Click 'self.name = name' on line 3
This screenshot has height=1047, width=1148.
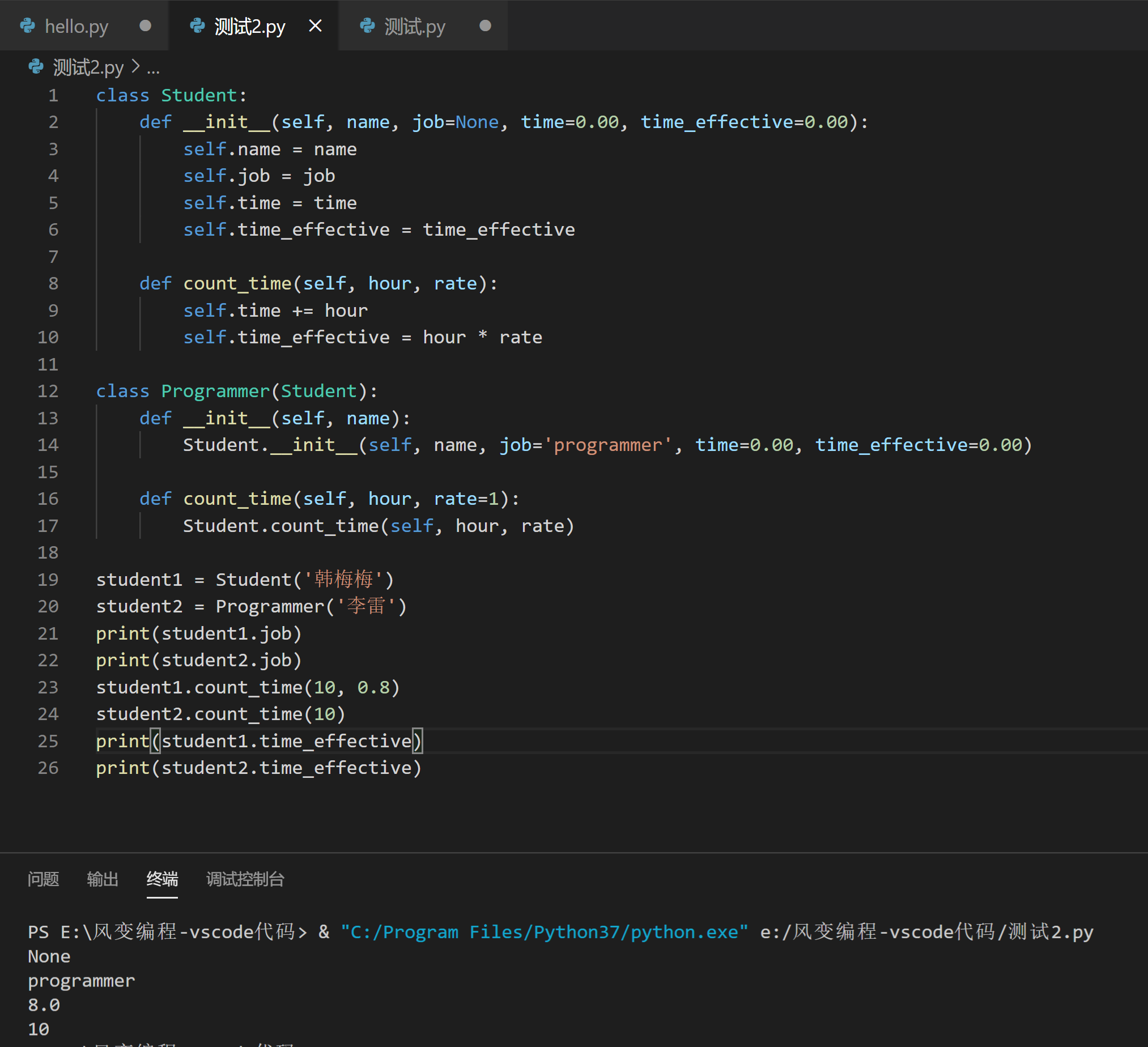point(270,149)
